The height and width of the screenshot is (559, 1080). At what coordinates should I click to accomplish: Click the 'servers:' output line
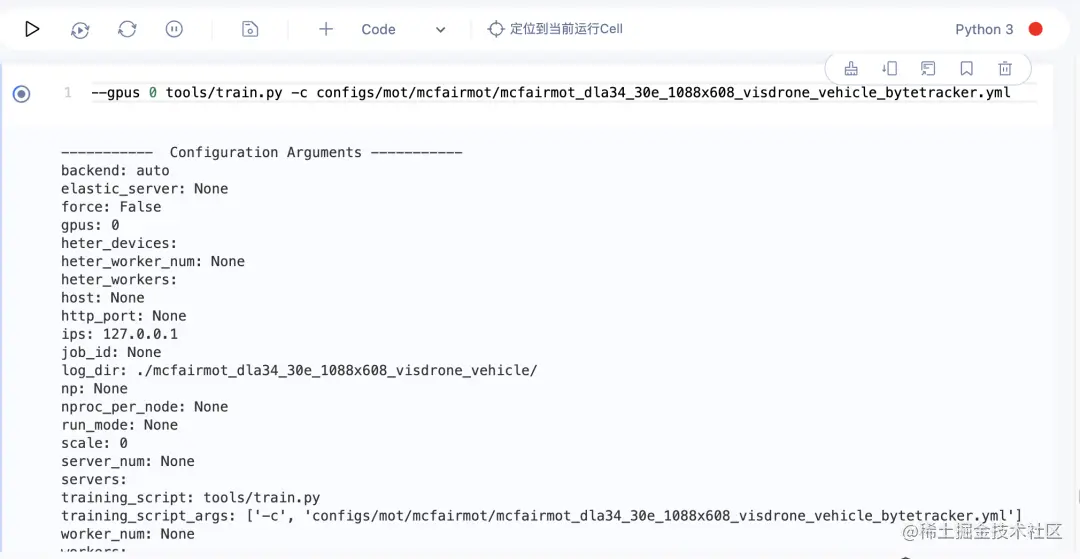pyautogui.click(x=94, y=479)
